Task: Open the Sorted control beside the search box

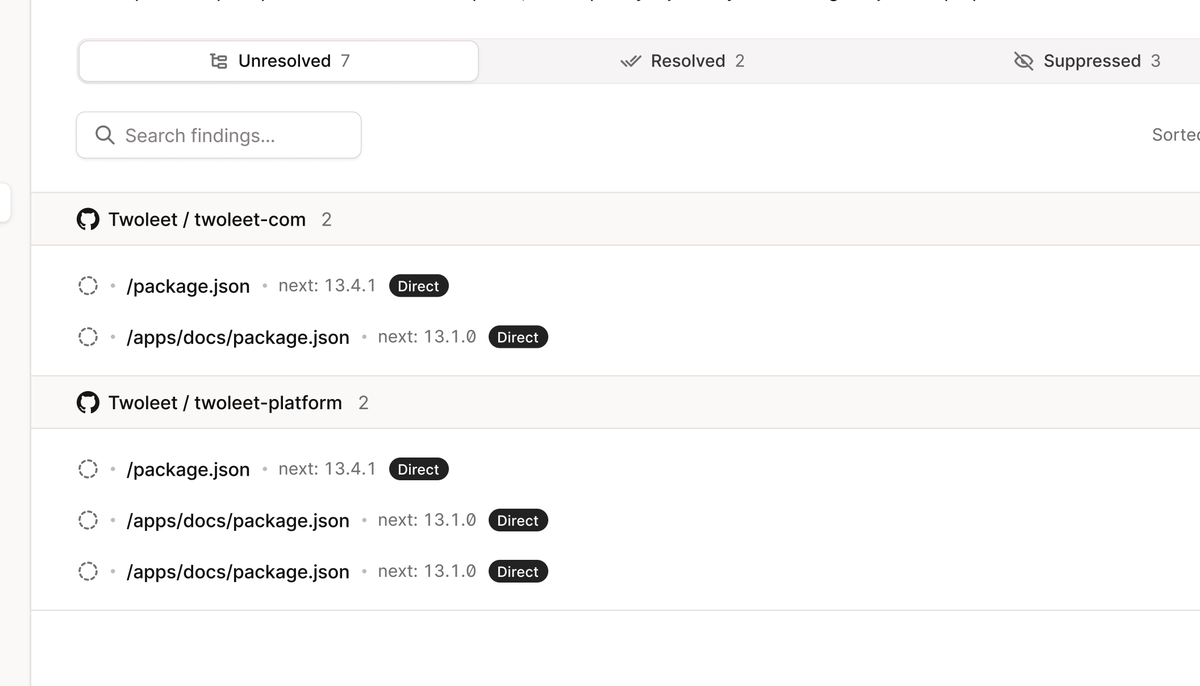Action: pos(1176,135)
